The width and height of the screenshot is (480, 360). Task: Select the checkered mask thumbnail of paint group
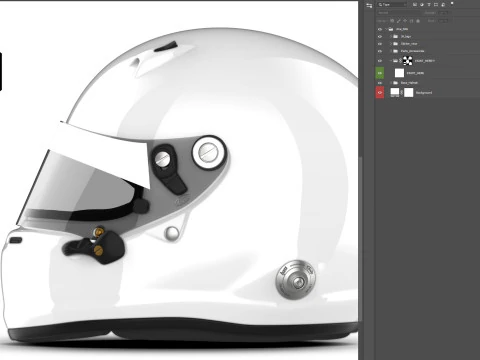click(x=408, y=61)
